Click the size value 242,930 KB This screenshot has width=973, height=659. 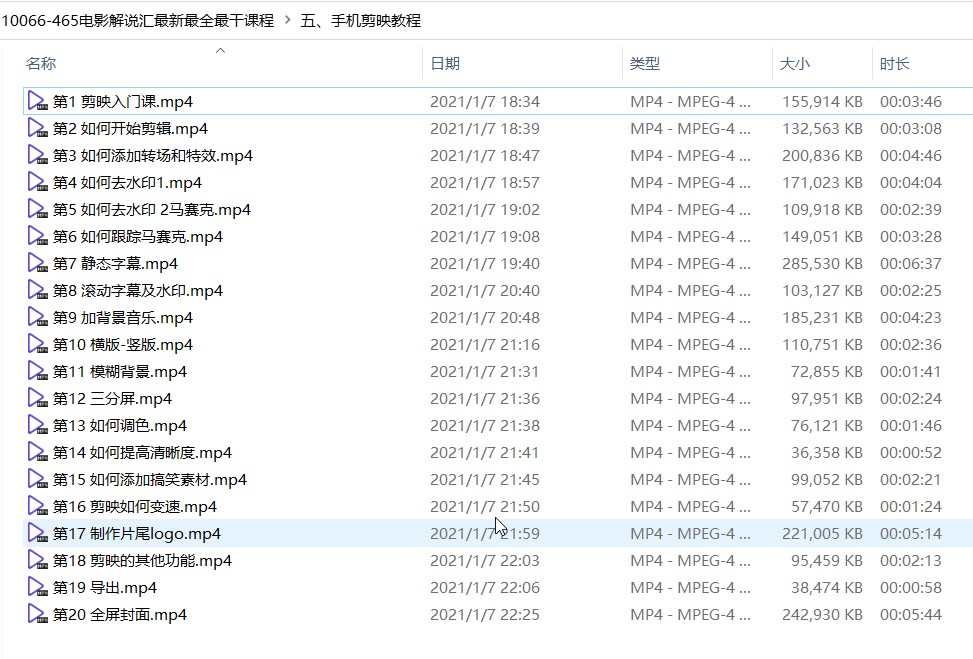822,614
